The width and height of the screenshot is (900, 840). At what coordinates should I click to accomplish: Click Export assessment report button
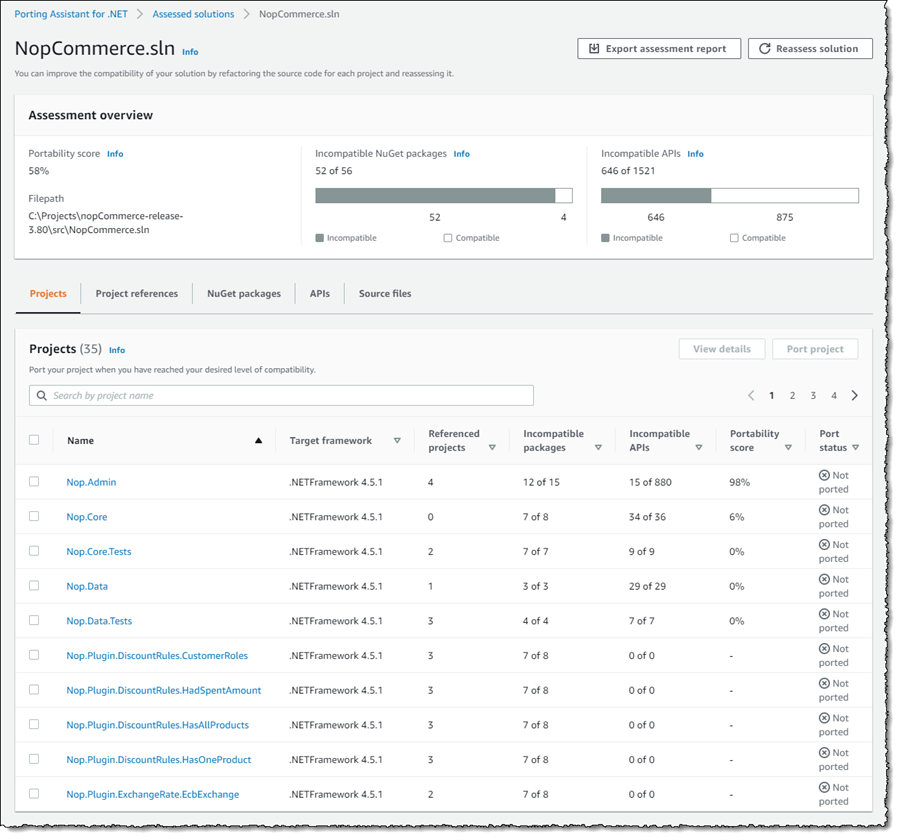pos(659,49)
